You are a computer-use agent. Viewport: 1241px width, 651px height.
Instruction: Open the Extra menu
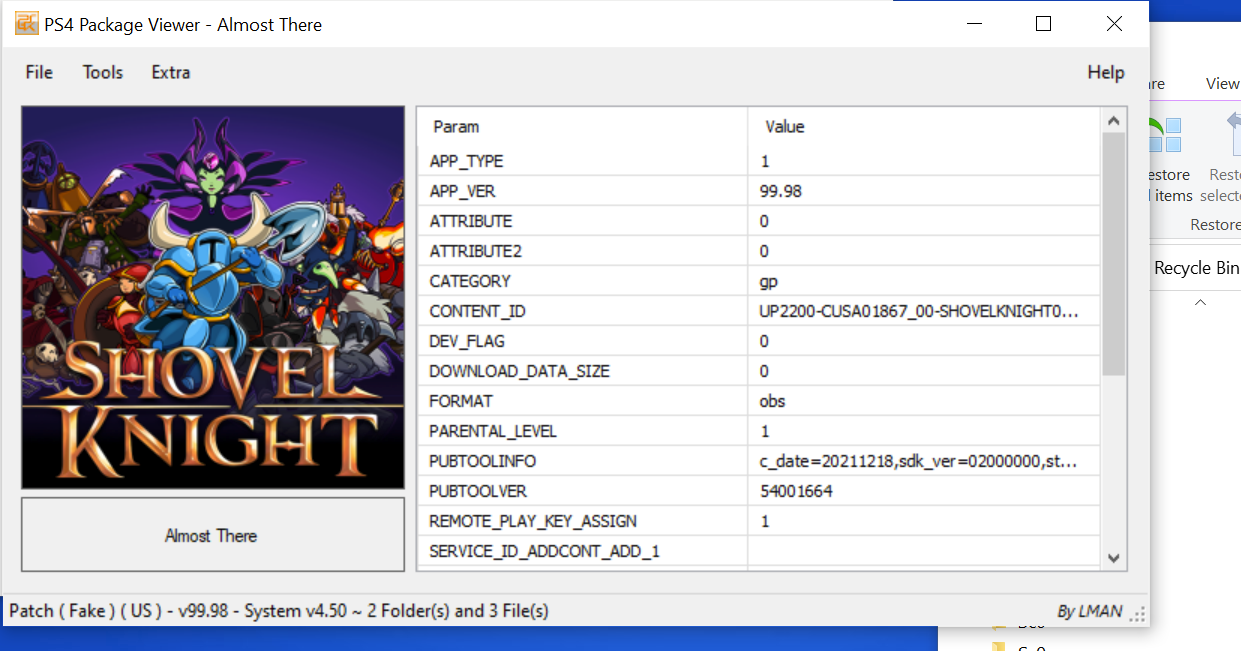[171, 72]
